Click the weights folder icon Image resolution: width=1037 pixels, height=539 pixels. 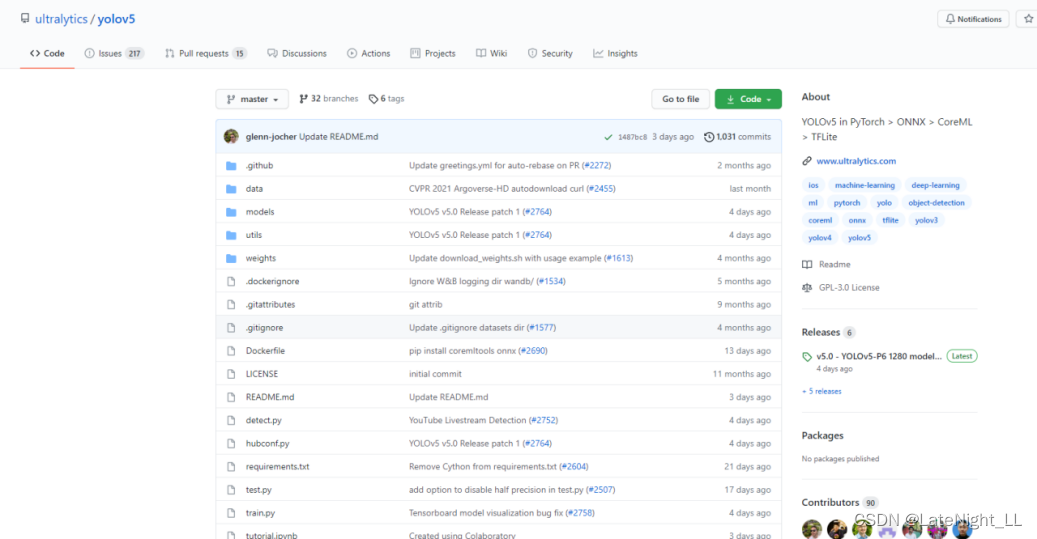[231, 259]
